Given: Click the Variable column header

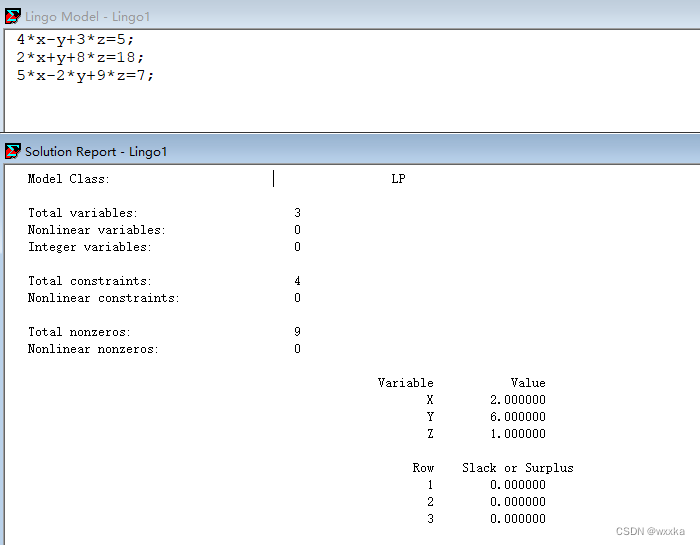Looking at the screenshot, I should tap(405, 383).
